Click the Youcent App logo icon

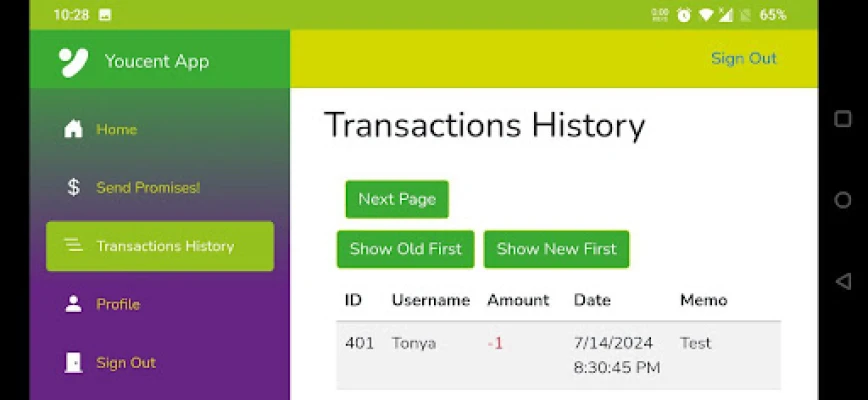click(73, 62)
